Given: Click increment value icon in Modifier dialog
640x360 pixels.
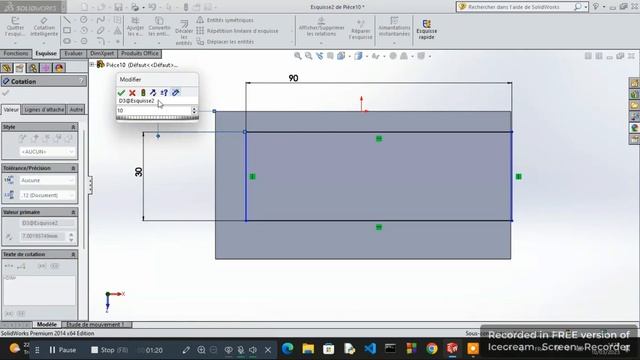Looking at the screenshot, I should click(164, 93).
